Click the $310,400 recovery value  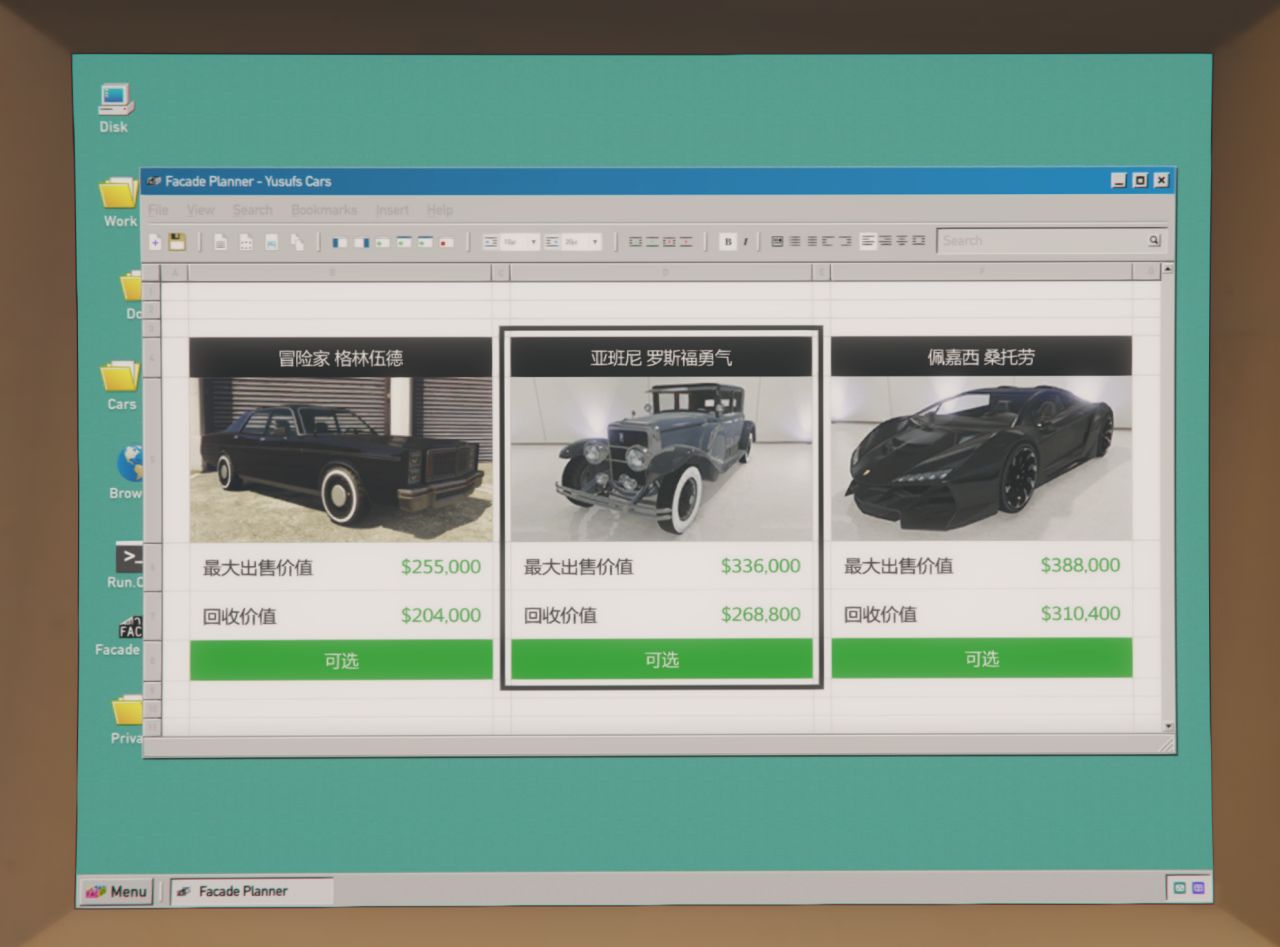pos(1080,613)
